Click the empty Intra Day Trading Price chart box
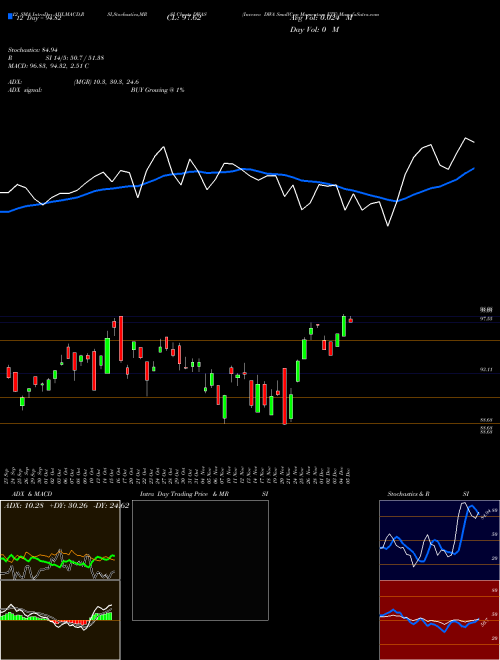This screenshot has width=500, height=660. pyautogui.click(x=200, y=560)
